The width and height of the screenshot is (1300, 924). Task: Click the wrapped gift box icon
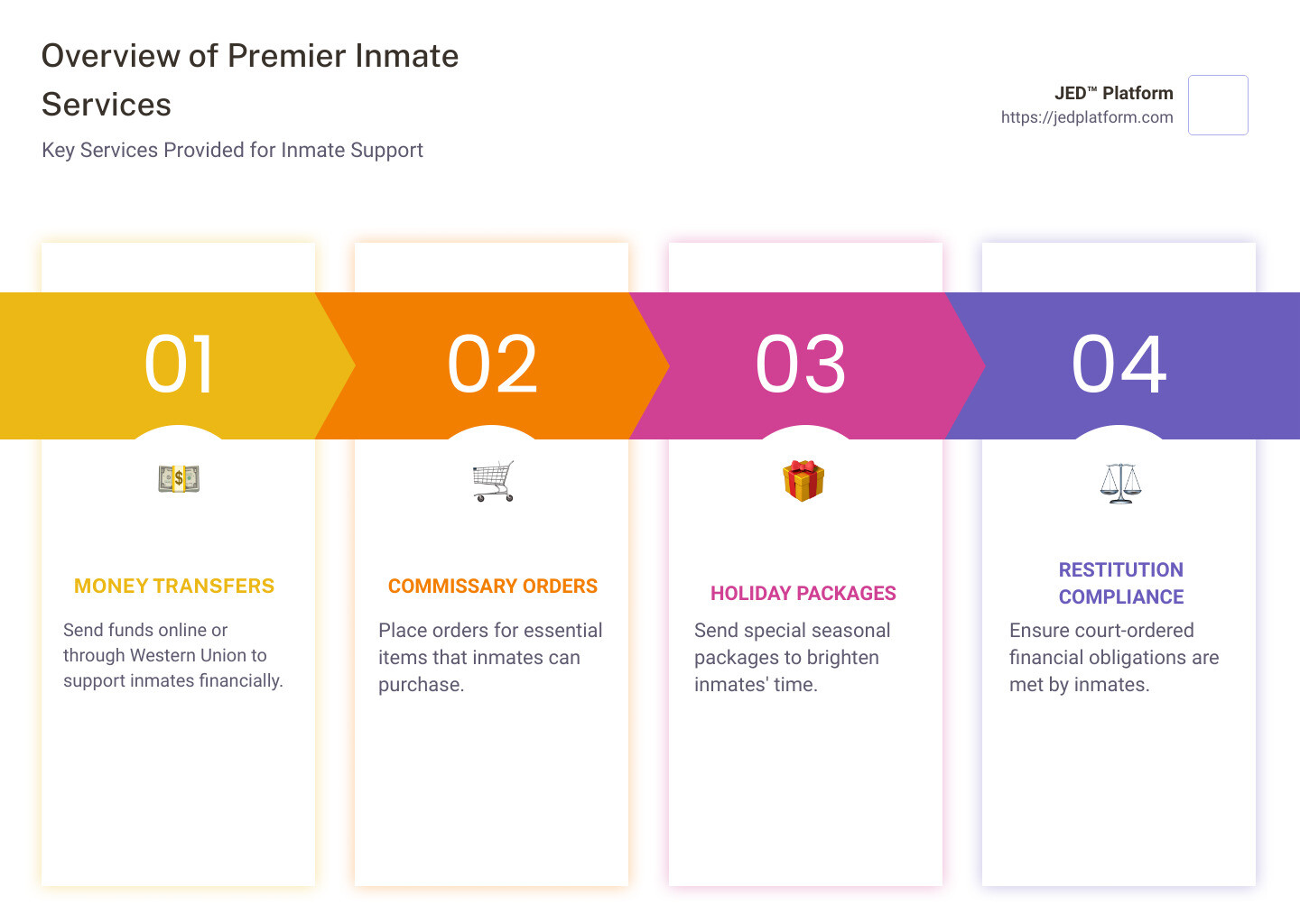(803, 480)
